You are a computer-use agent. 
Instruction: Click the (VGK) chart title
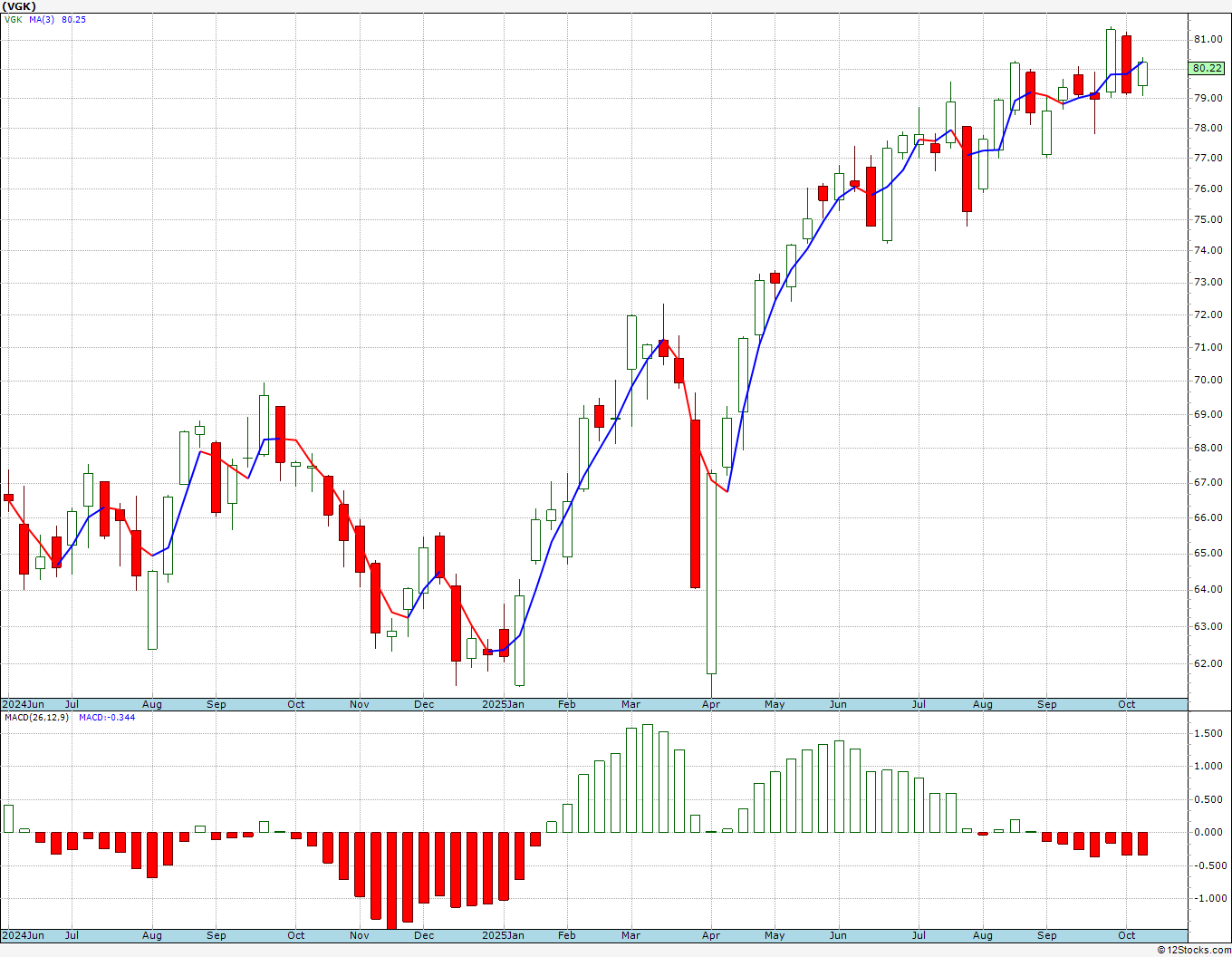pos(19,6)
